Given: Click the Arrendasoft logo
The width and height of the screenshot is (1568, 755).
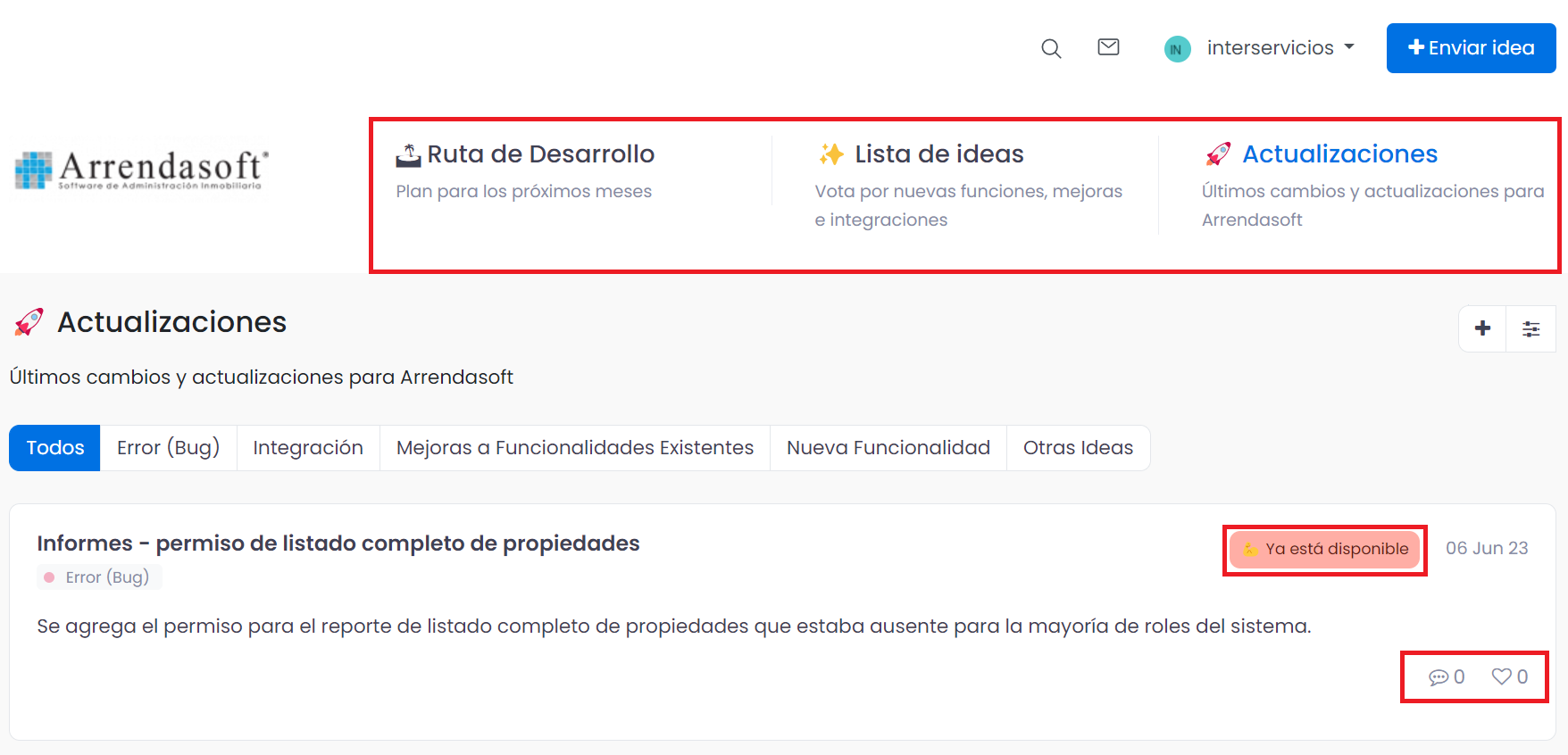Looking at the screenshot, I should (x=142, y=170).
